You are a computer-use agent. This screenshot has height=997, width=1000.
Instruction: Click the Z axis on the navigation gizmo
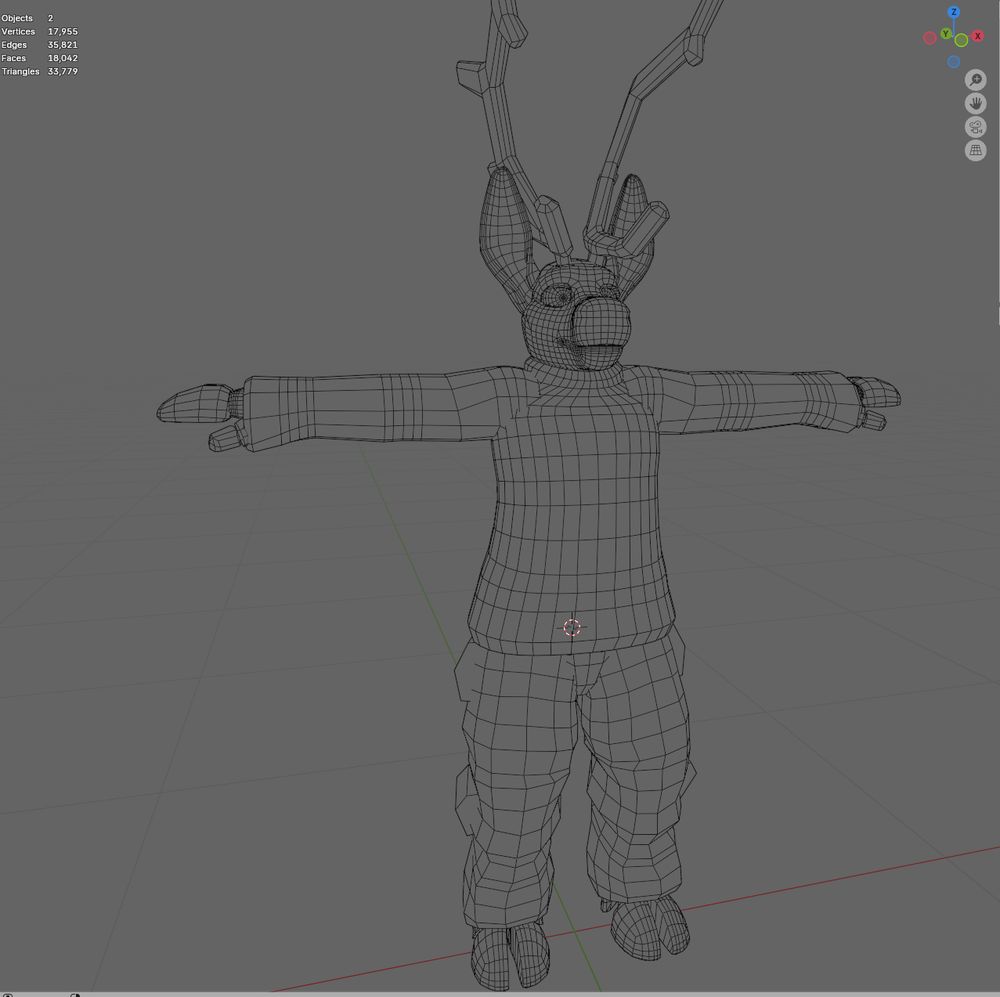(954, 12)
